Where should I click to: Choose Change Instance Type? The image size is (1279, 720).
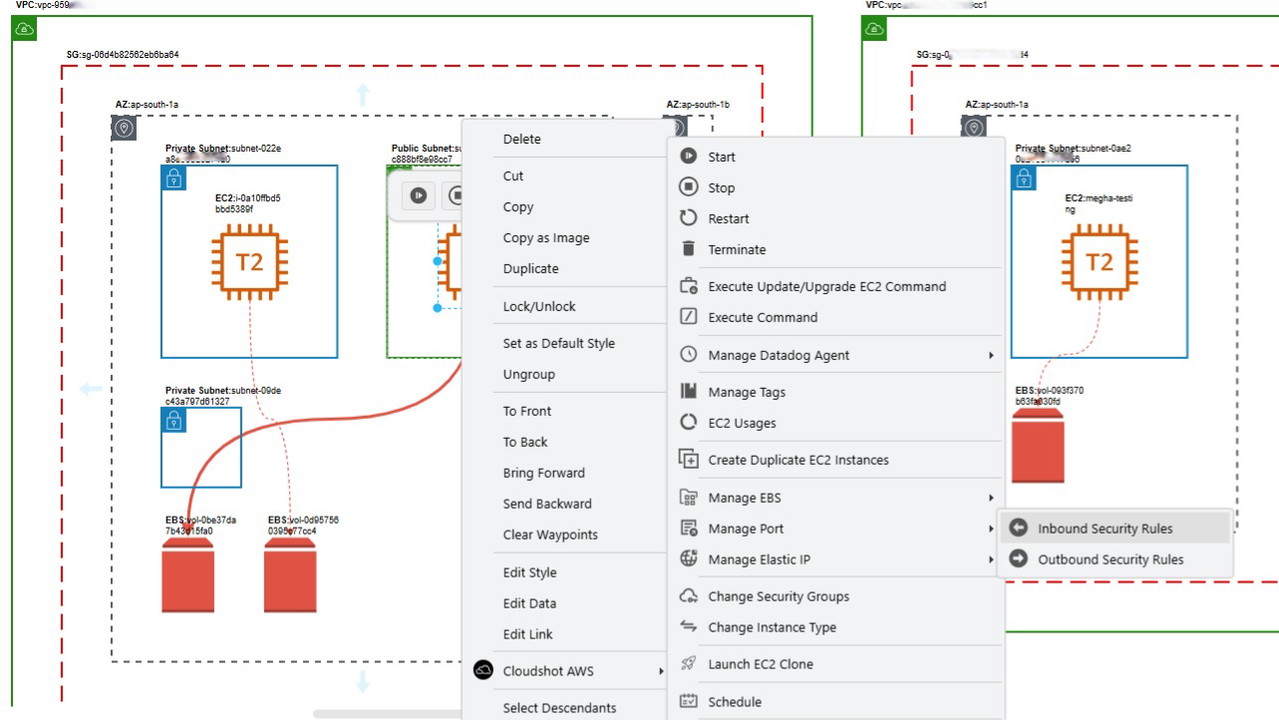click(771, 627)
